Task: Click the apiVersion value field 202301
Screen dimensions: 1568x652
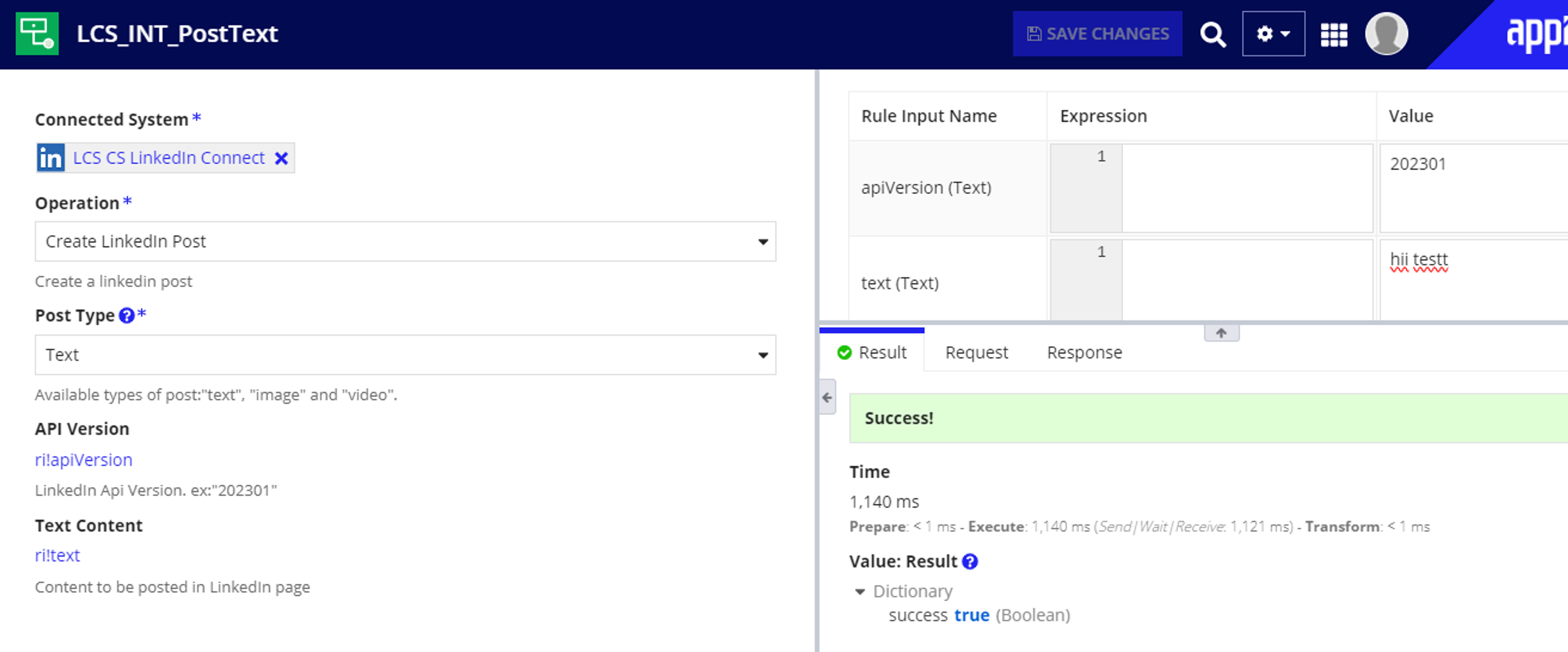Action: pyautogui.click(x=1474, y=188)
